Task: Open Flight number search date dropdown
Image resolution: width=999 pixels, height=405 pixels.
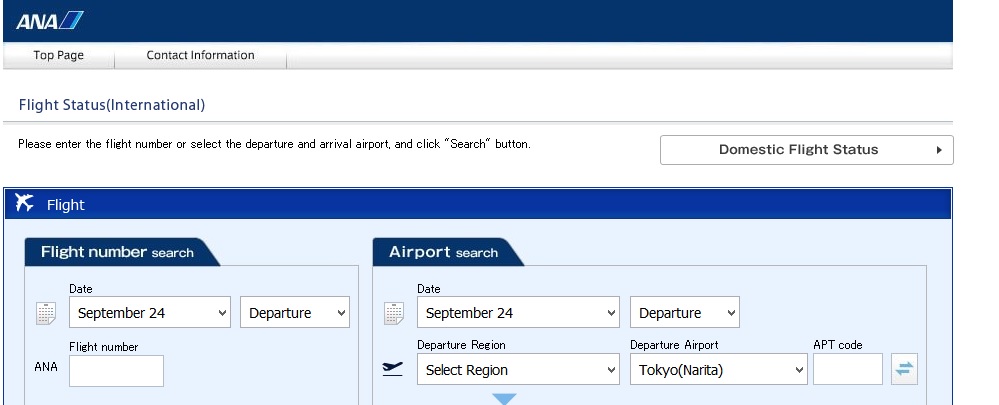Action: point(150,313)
